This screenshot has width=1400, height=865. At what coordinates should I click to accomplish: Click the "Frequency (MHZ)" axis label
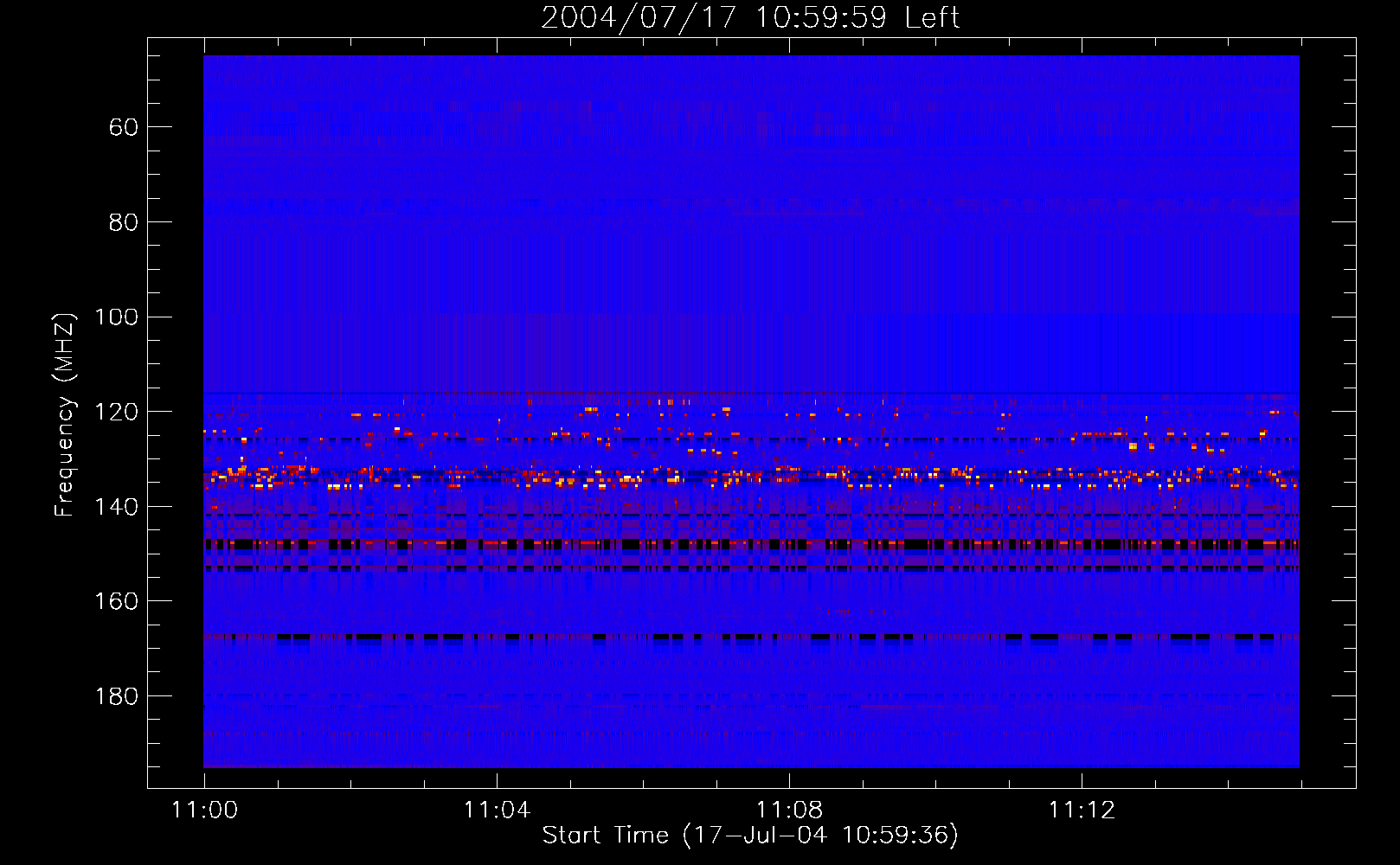(65, 414)
